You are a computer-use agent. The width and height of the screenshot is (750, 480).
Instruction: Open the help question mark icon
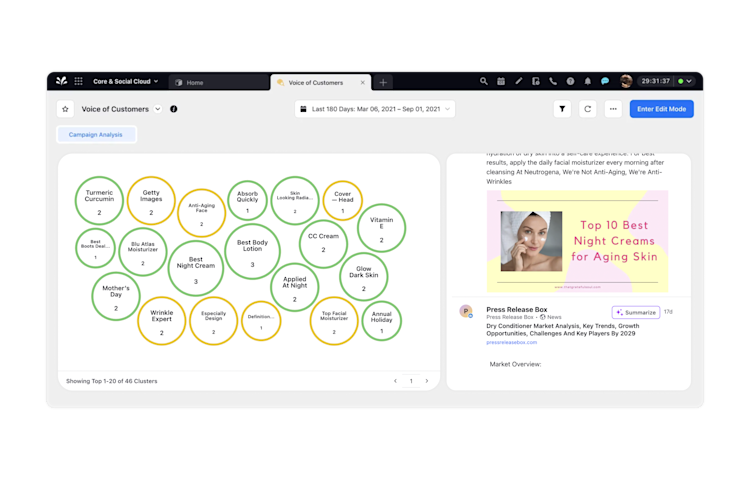pyautogui.click(x=570, y=81)
